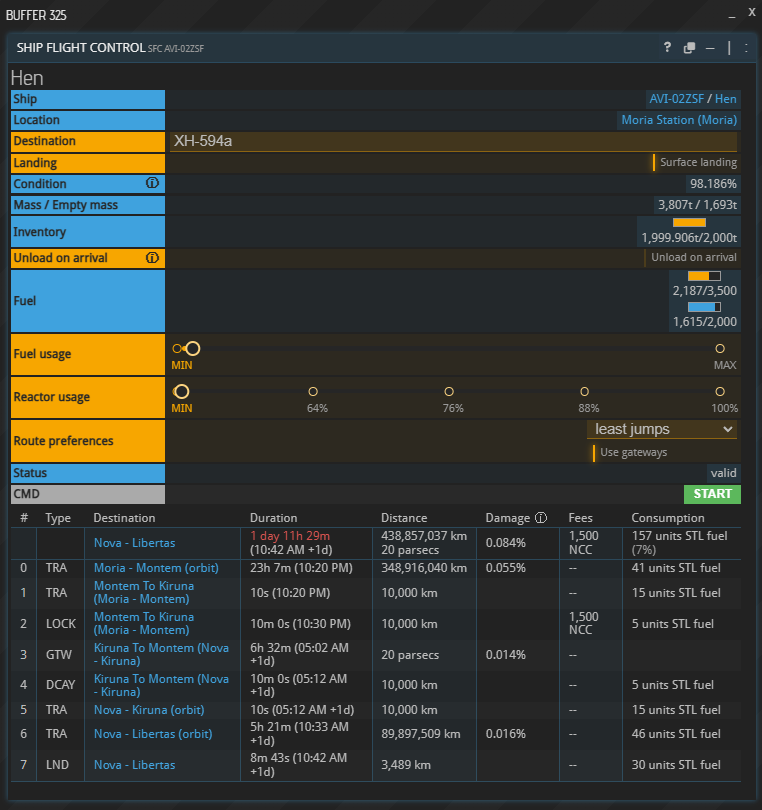This screenshot has width=762, height=810.
Task: Split the tile vertically with bar icon
Action: click(729, 48)
